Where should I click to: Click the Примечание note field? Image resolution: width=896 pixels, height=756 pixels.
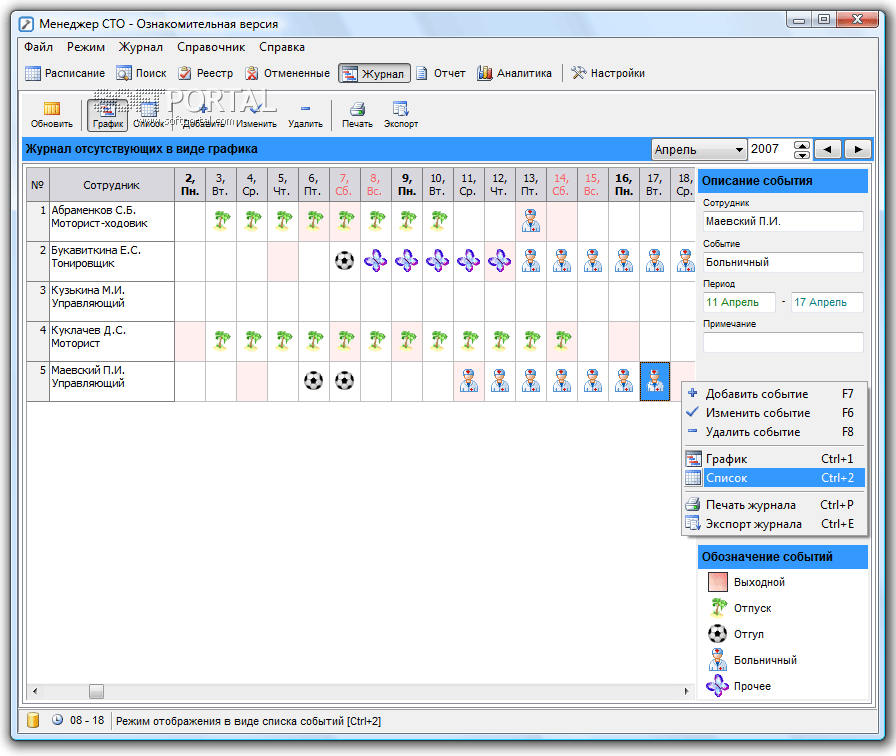click(x=782, y=342)
